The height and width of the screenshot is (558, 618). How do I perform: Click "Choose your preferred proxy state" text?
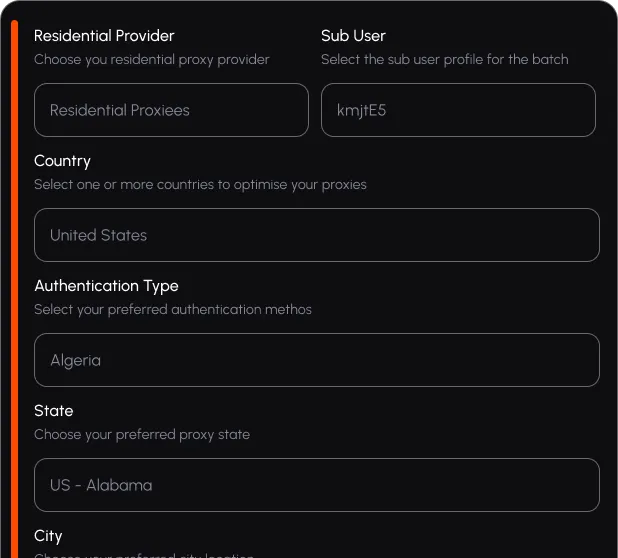(142, 435)
